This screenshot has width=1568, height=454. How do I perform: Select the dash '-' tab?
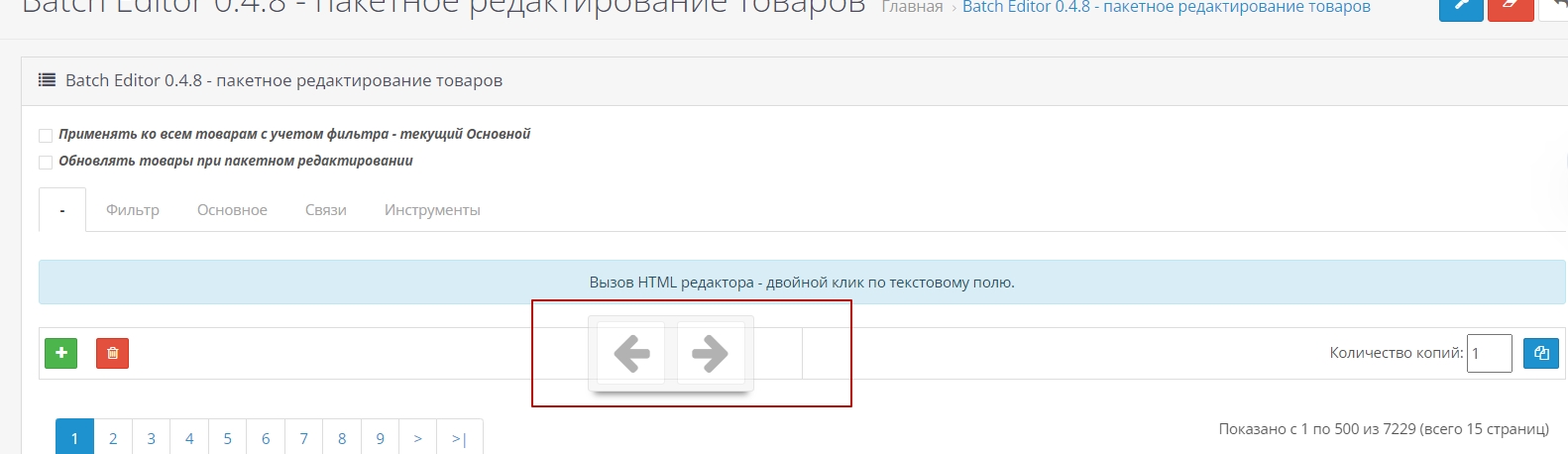[62, 210]
